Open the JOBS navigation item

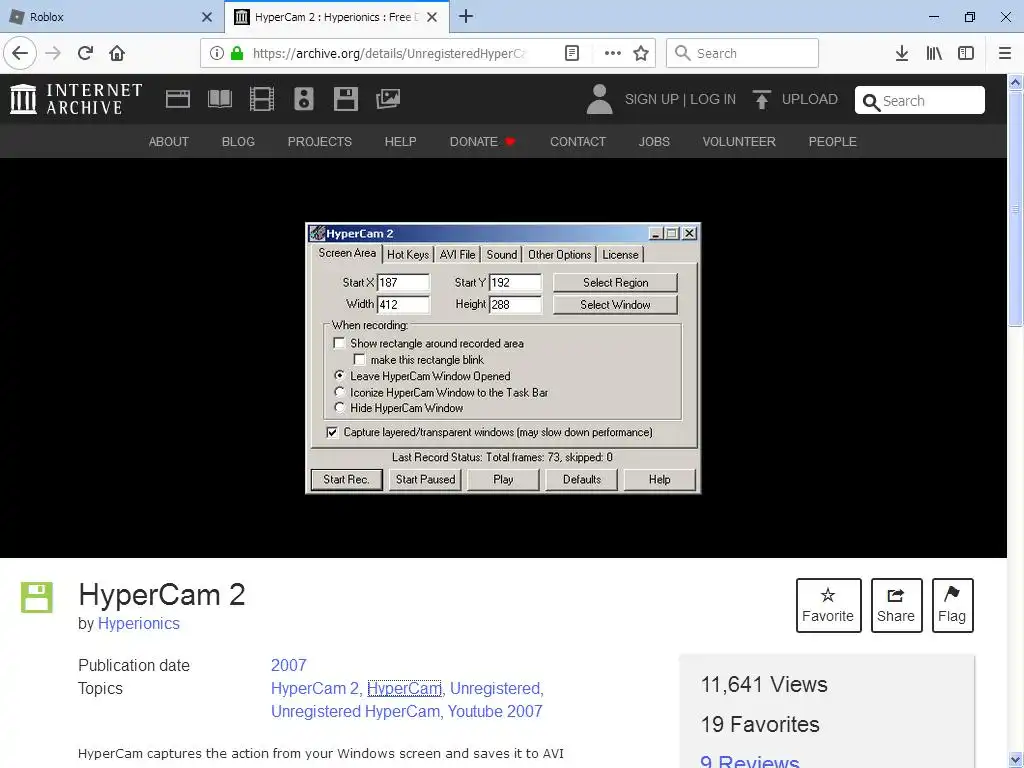tap(654, 142)
